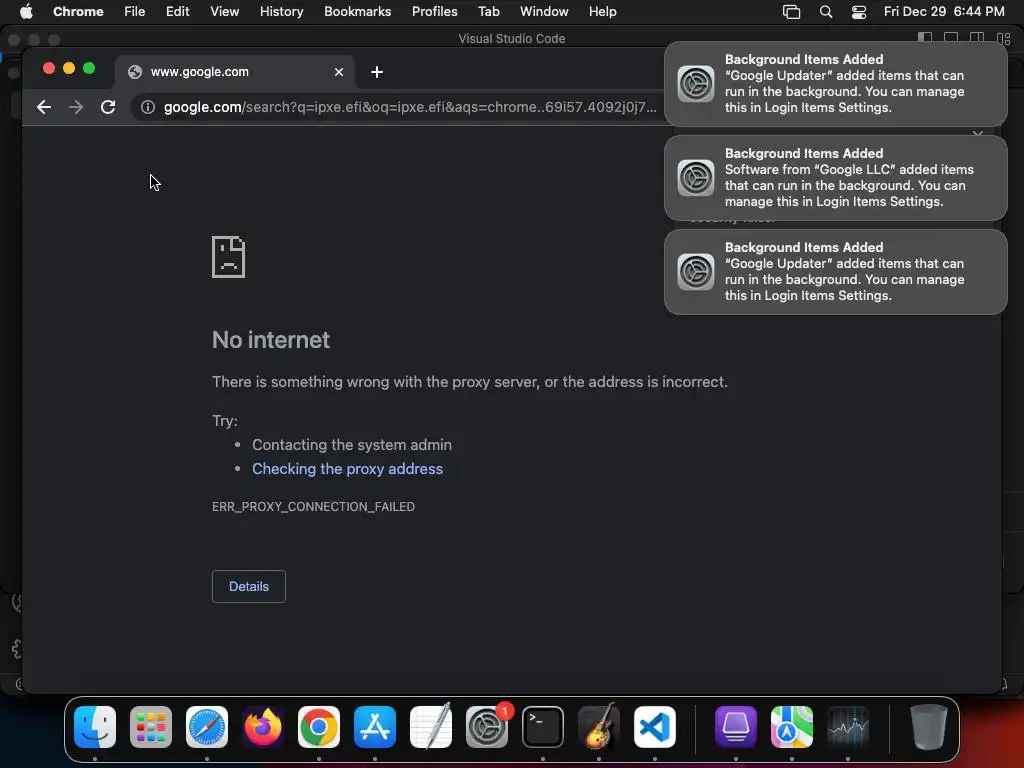This screenshot has height=768, width=1024.
Task: Launch GarageBand from the Dock
Action: [x=599, y=727]
